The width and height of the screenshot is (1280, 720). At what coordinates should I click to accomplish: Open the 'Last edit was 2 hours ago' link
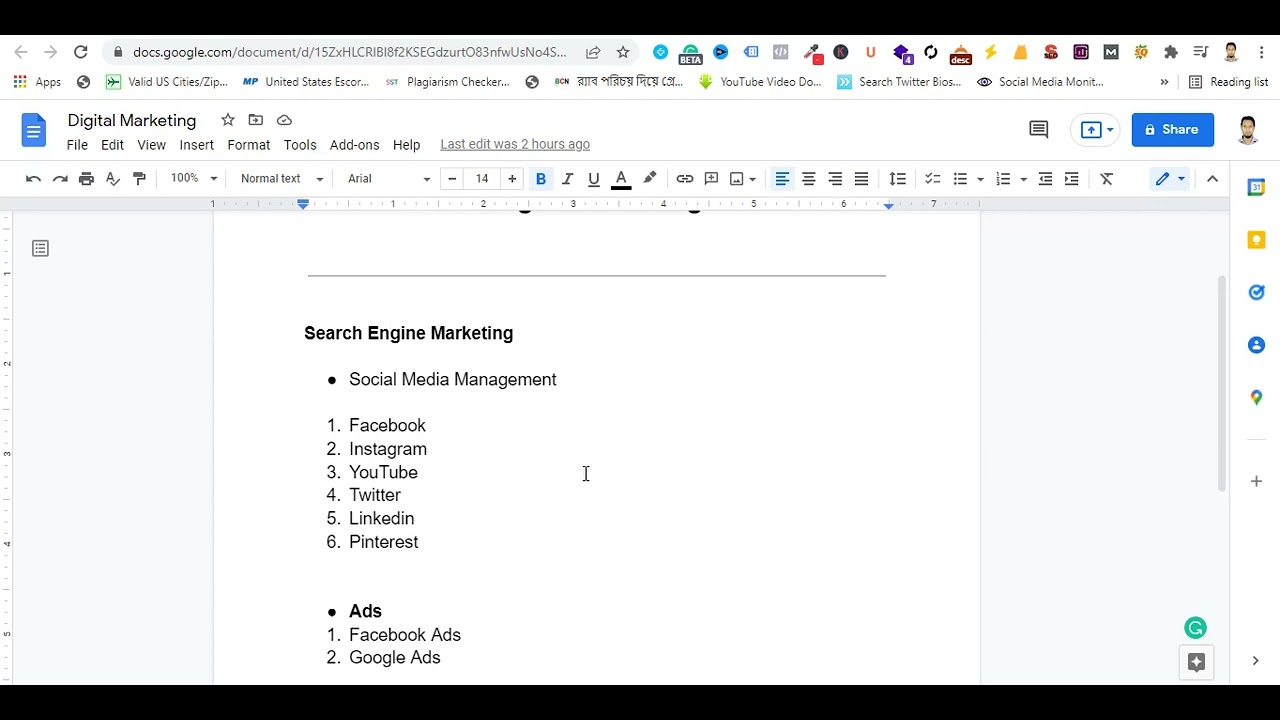point(514,145)
